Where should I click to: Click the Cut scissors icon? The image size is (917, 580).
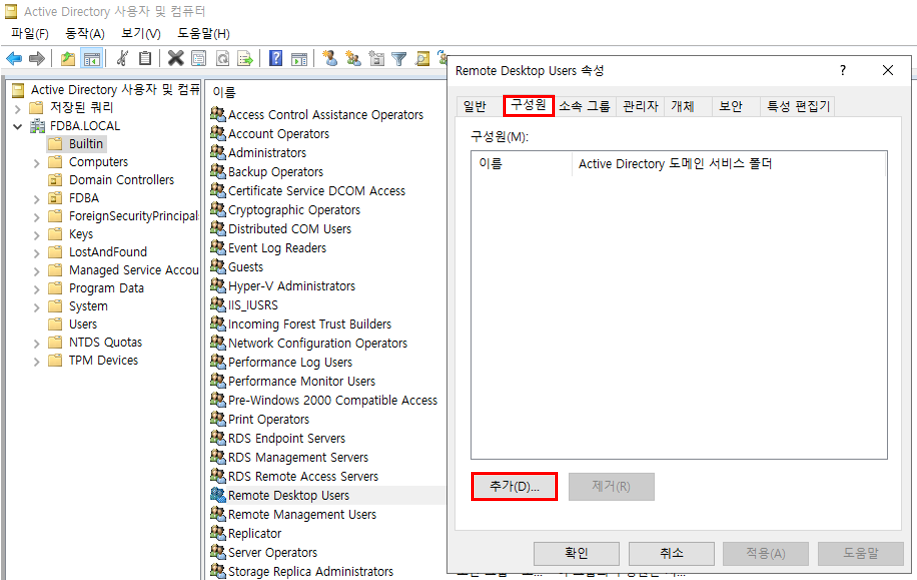(122, 58)
